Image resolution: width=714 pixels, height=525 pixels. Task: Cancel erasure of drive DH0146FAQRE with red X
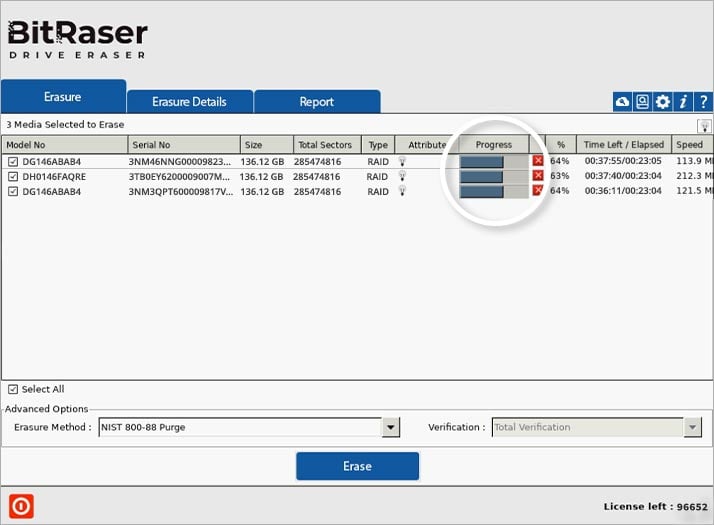pyautogui.click(x=538, y=175)
